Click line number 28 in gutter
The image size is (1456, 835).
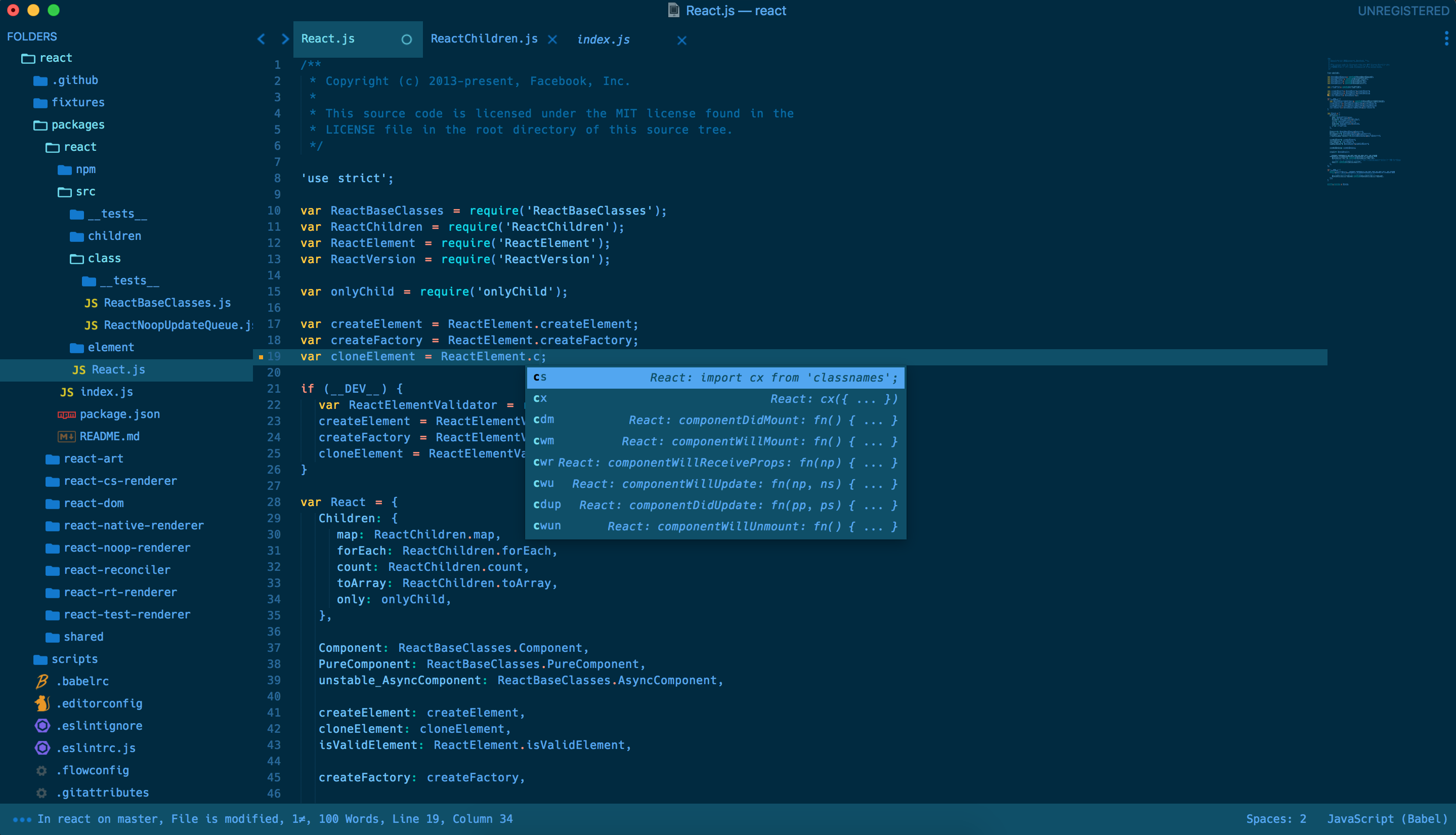(x=274, y=503)
